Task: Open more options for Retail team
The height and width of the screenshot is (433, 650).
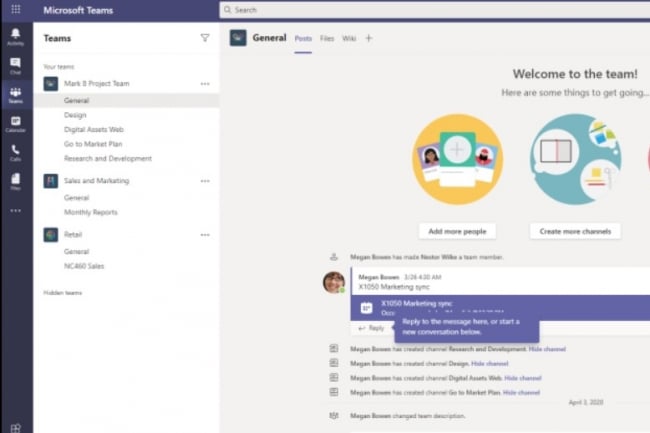Action: 205,235
